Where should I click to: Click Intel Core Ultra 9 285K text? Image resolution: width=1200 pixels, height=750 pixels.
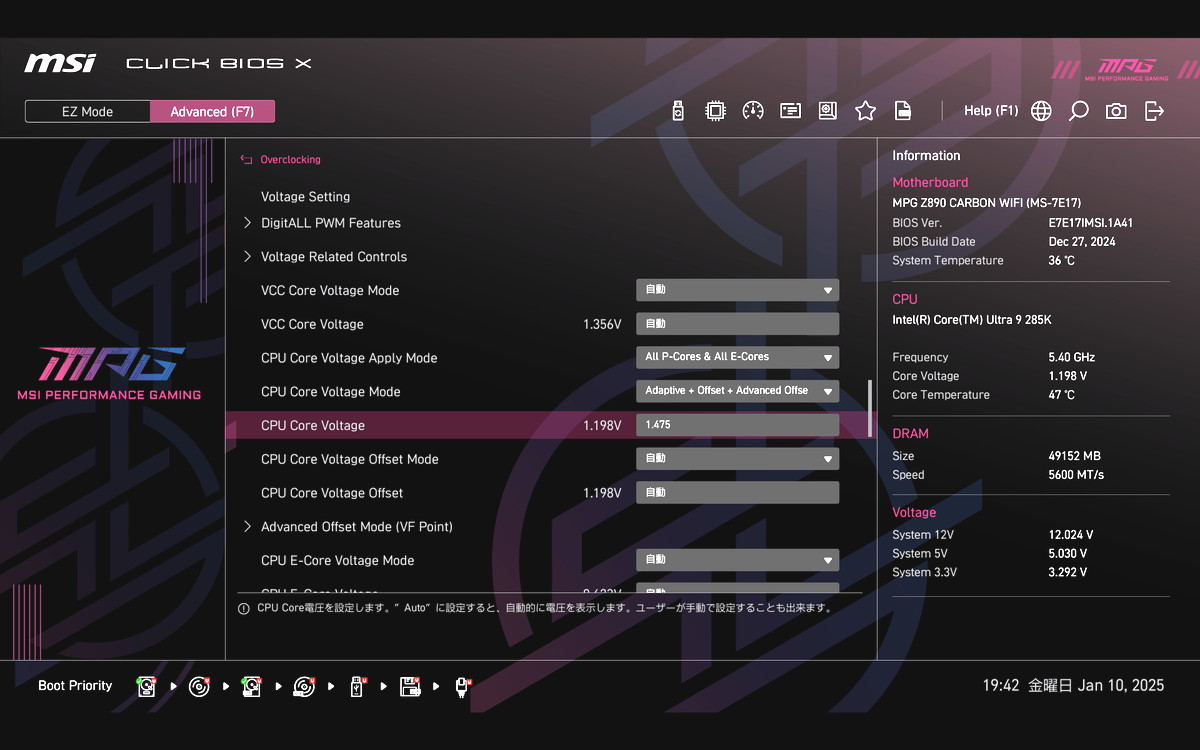point(972,320)
